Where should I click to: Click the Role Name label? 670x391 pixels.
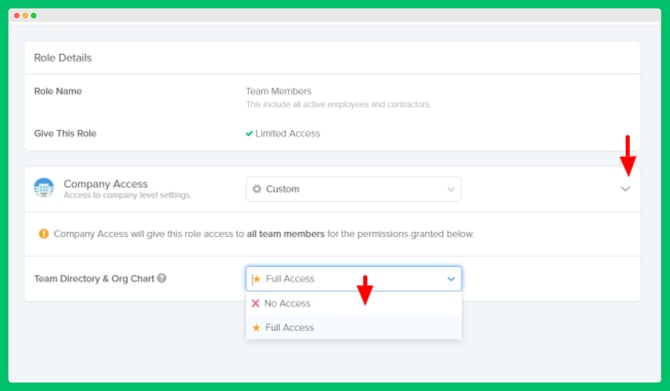tap(58, 91)
